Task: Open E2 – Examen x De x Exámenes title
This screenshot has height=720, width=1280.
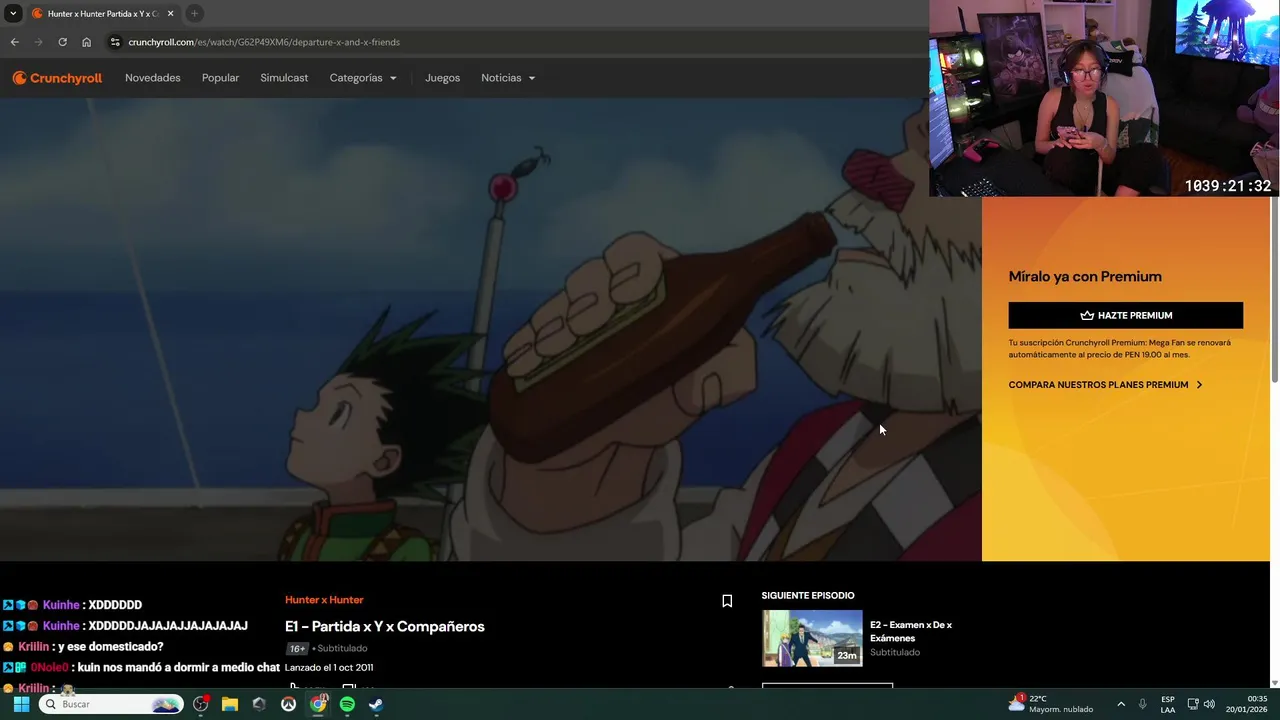Action: tap(911, 631)
